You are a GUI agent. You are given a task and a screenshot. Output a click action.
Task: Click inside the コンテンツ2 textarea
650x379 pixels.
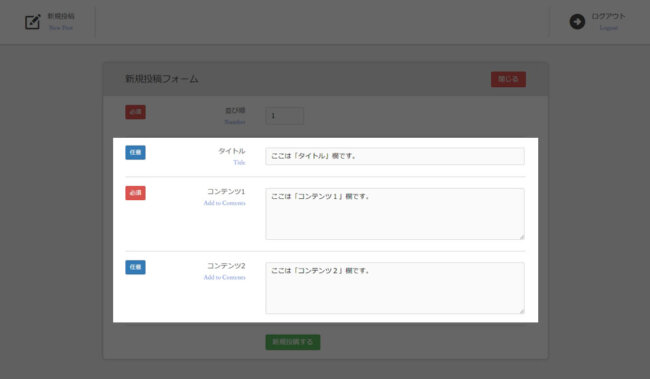coord(395,288)
